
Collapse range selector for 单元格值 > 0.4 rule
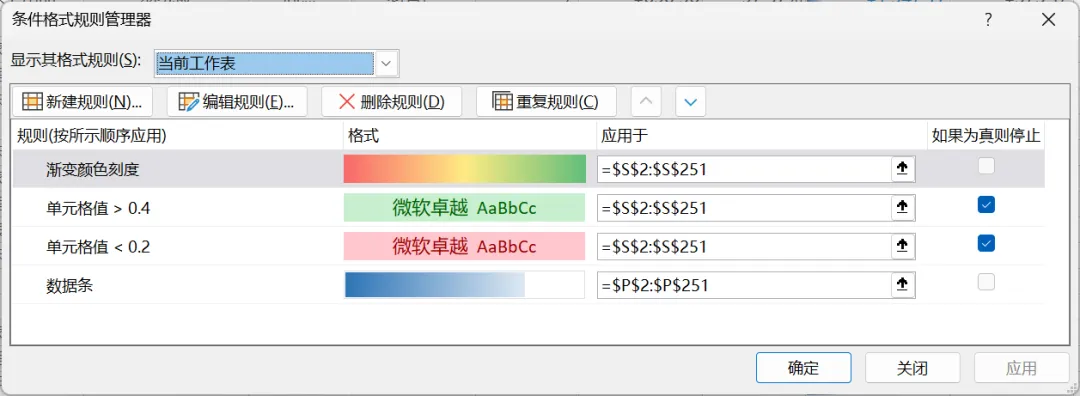point(902,208)
